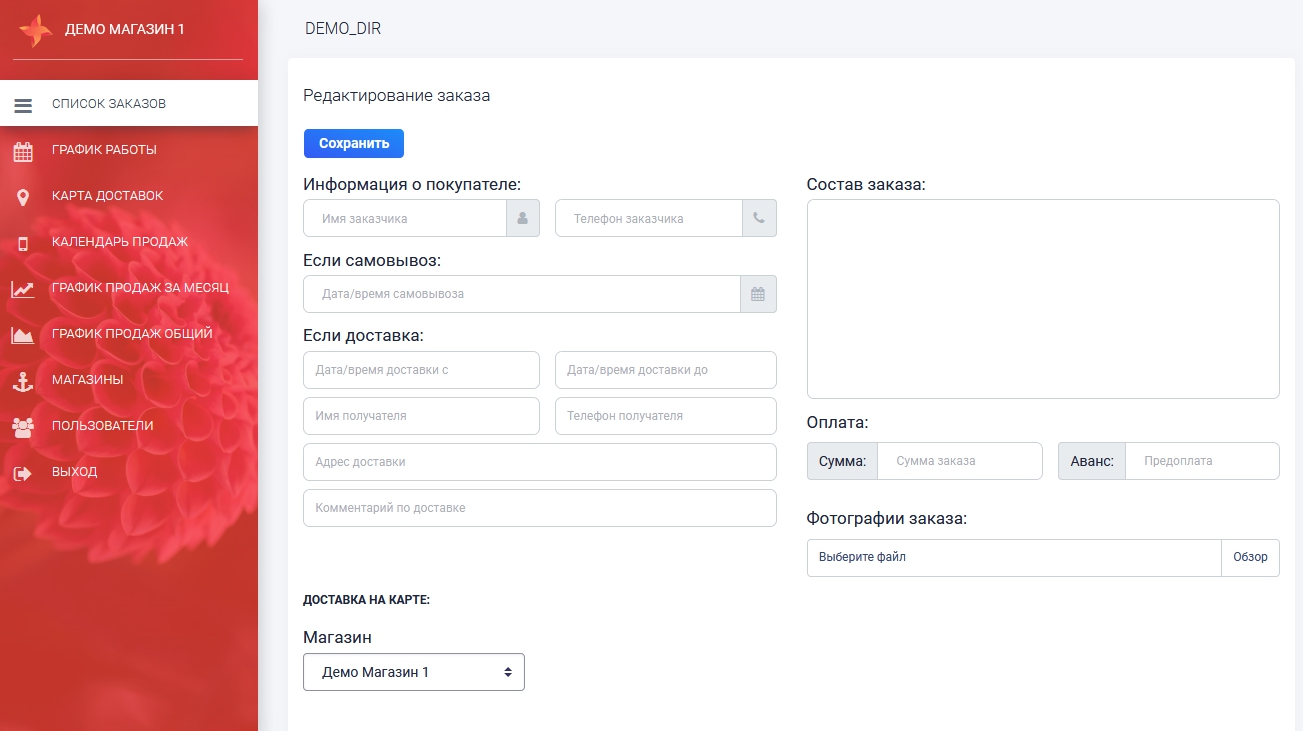The height and width of the screenshot is (731, 1303).
Task: Click the line chart icon for monthly sales
Action: (x=23, y=289)
